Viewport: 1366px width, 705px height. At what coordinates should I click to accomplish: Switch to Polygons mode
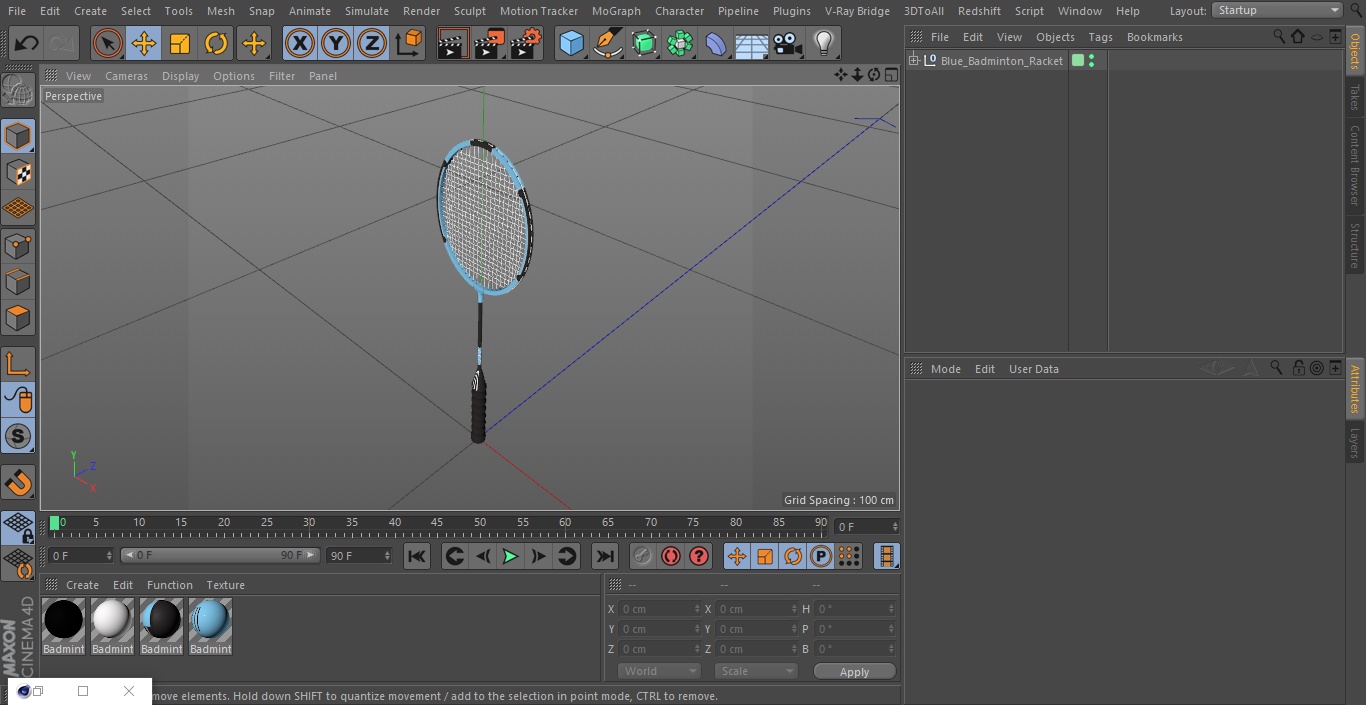point(18,318)
